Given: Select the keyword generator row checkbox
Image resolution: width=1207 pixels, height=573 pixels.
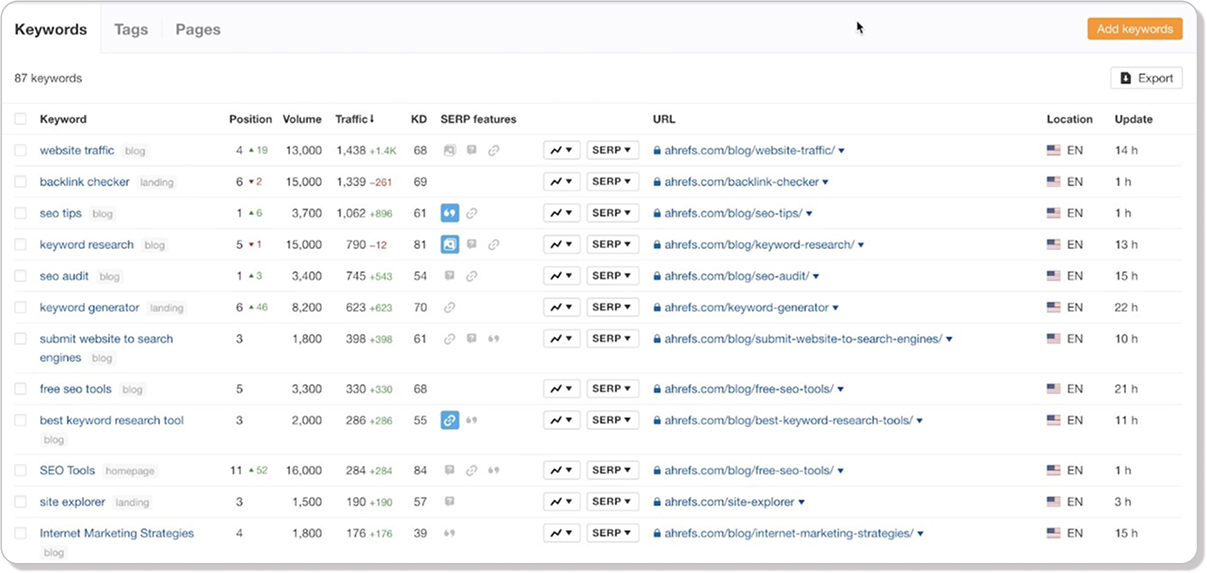Looking at the screenshot, I should click(21, 308).
